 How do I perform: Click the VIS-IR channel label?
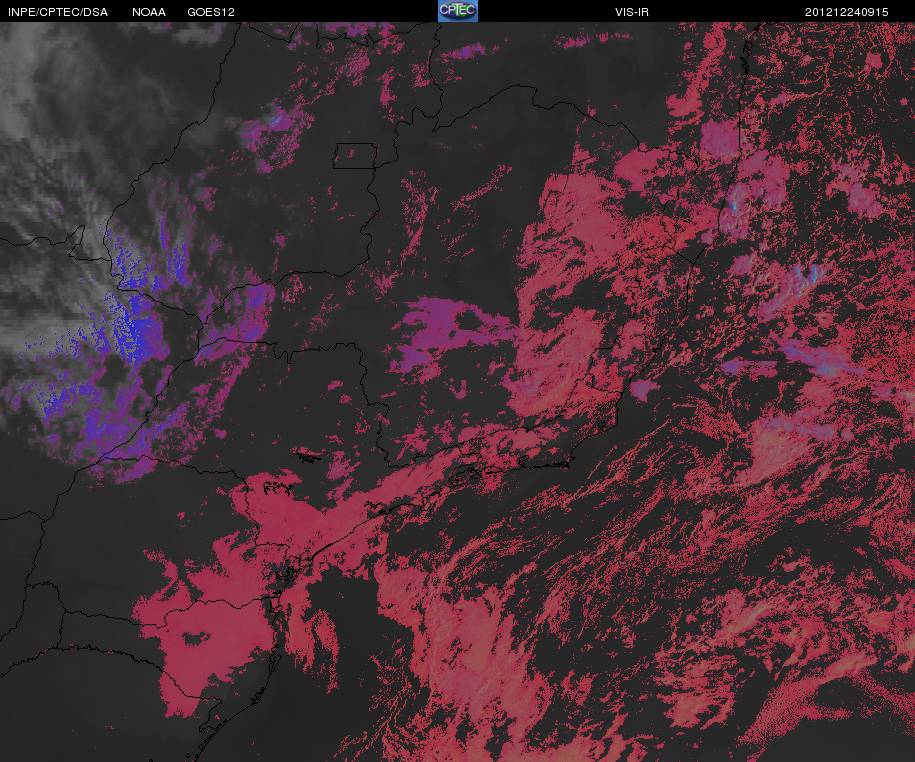point(631,12)
